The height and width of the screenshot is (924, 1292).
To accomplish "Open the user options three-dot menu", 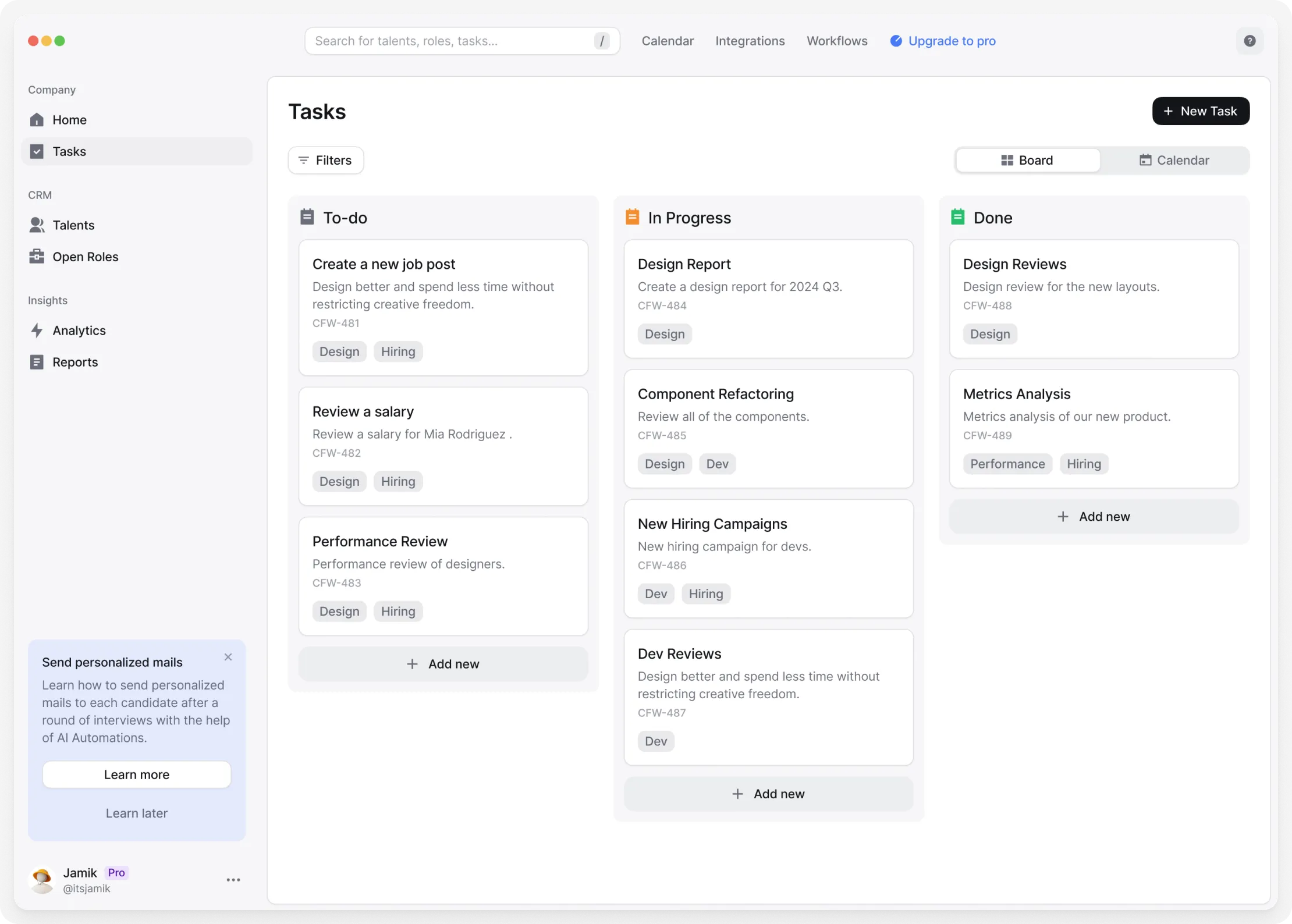I will 233,880.
